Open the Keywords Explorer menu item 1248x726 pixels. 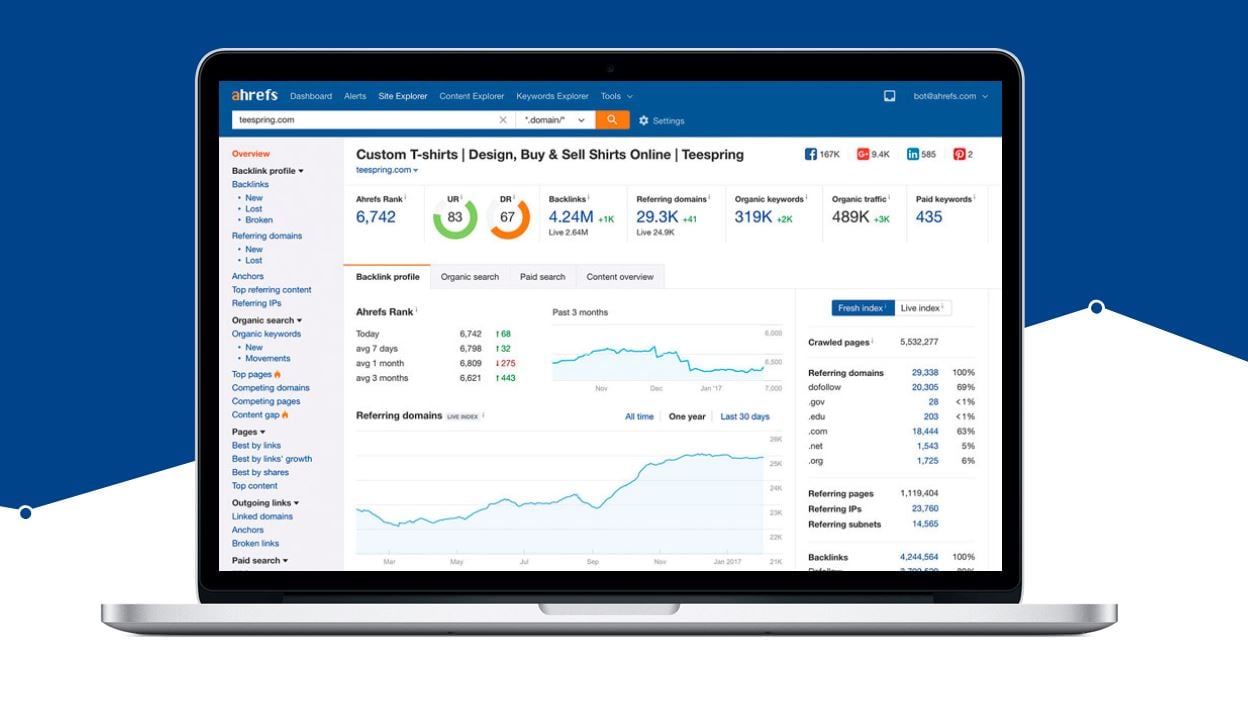(x=552, y=96)
